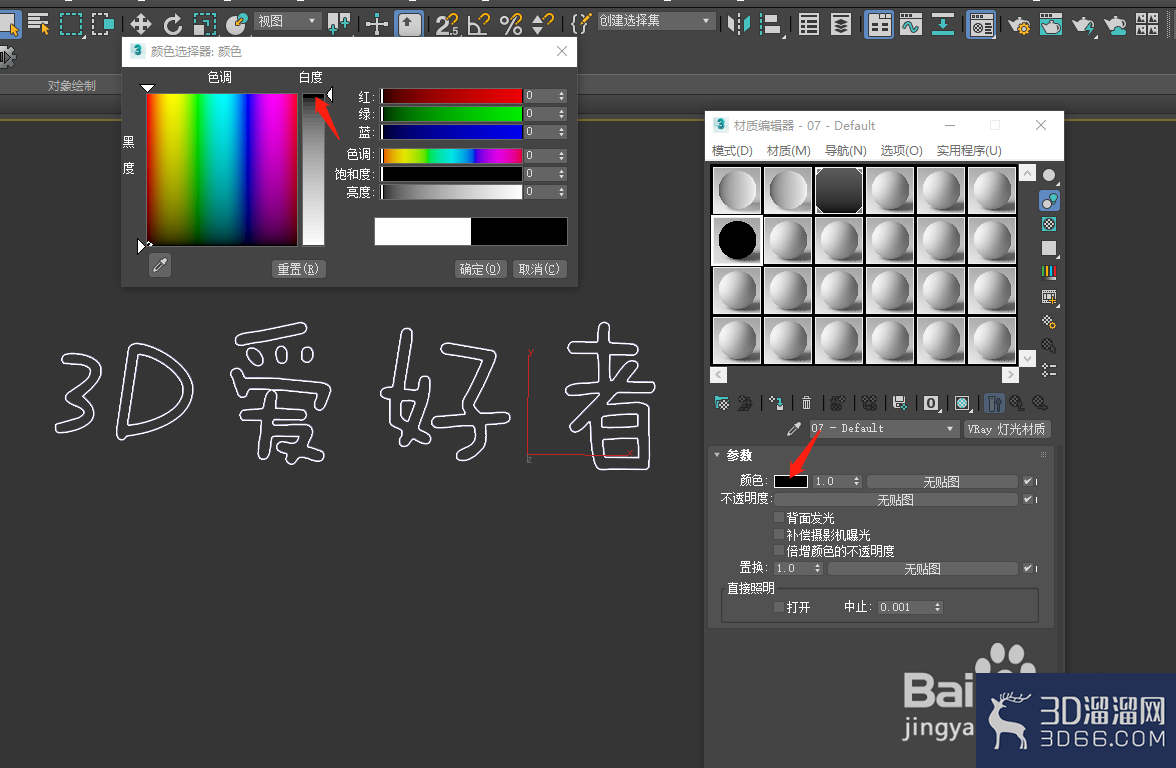
Task: Enable the 补偿摄影机曝光 checkbox
Action: pos(779,534)
